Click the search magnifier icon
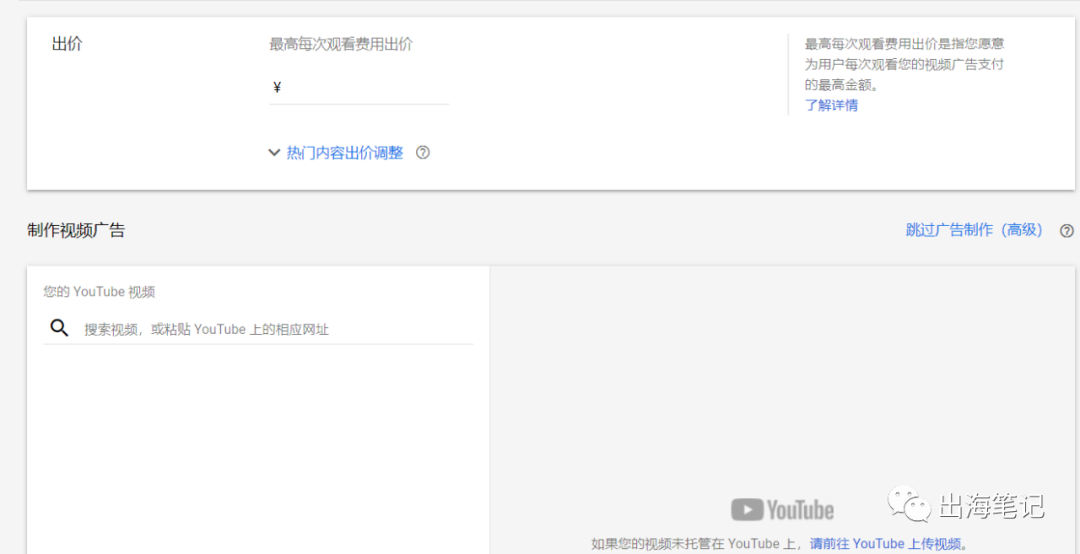This screenshot has height=554, width=1080. coord(59,329)
